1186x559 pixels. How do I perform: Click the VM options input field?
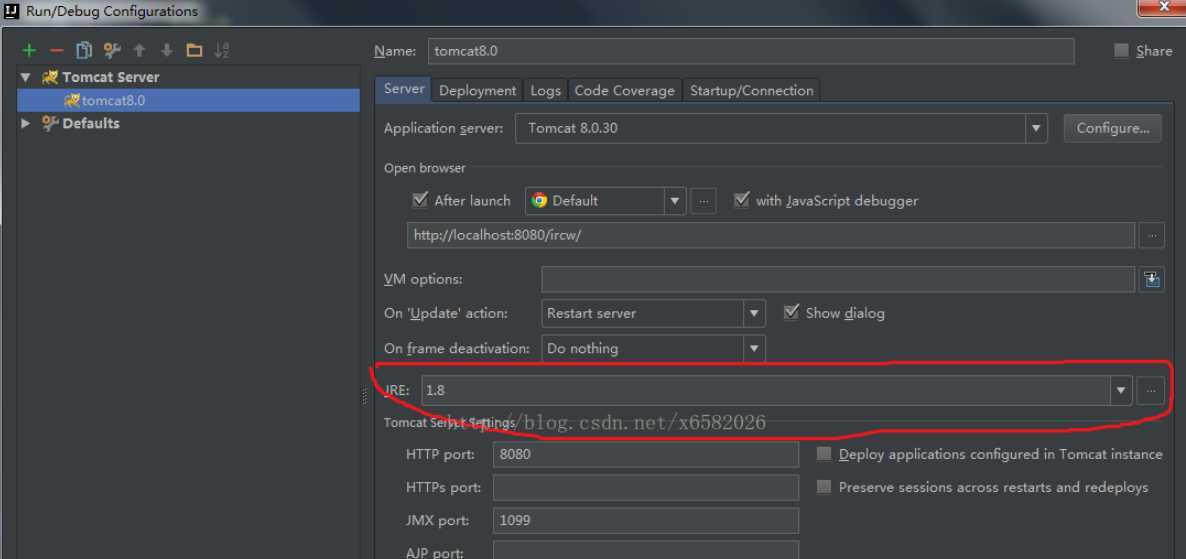tap(838, 279)
